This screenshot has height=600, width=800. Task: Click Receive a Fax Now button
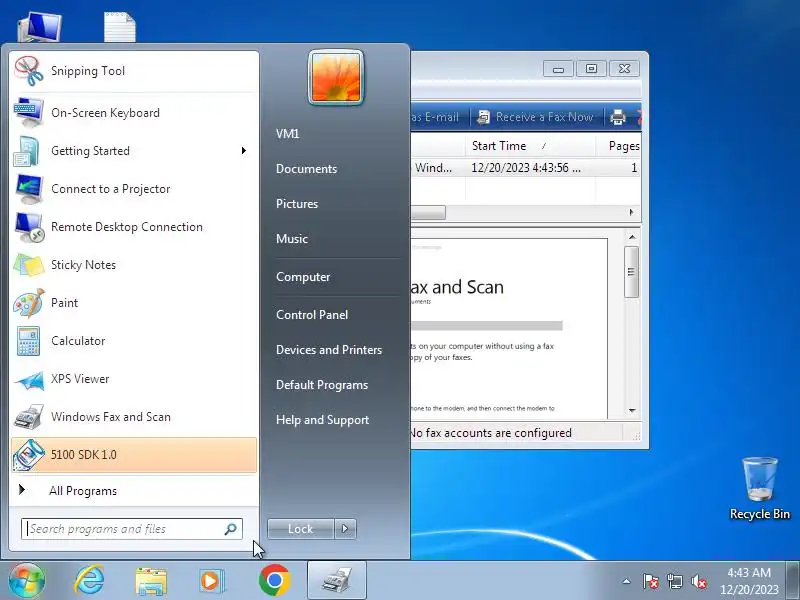(535, 117)
